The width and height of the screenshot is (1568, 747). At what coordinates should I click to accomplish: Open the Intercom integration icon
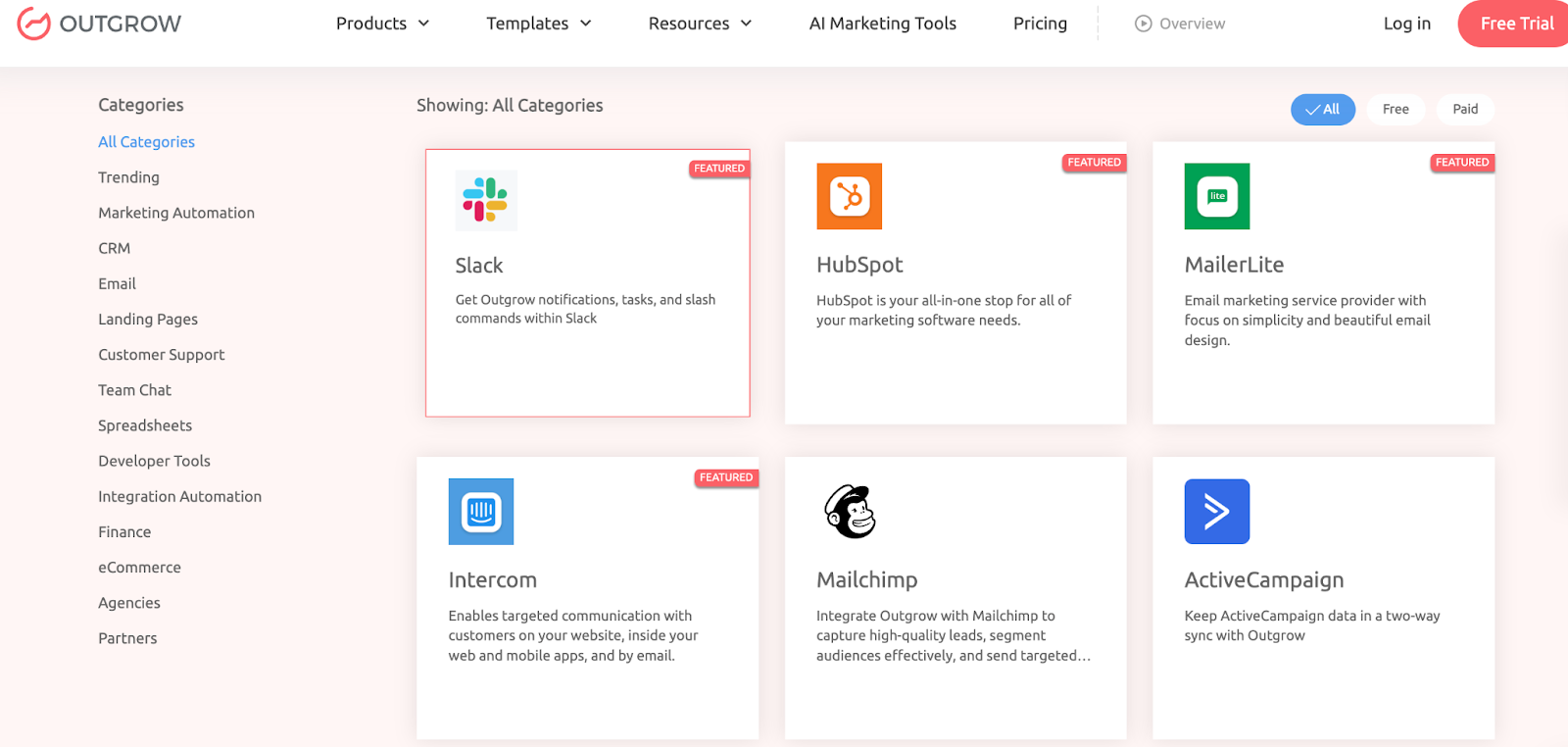480,512
